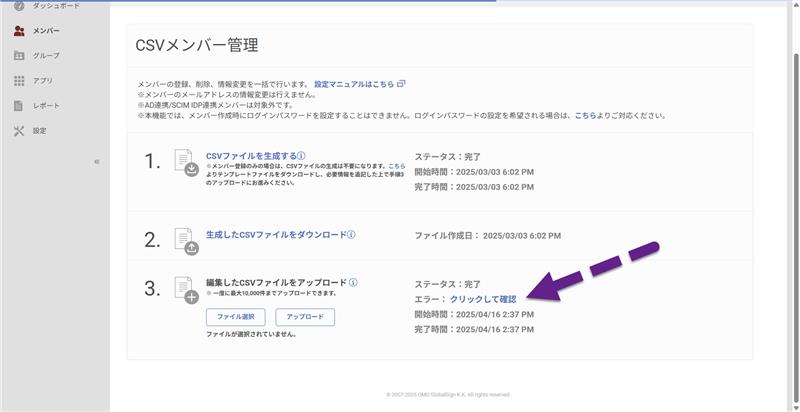Click the step 1 generate file icon

click(186, 163)
